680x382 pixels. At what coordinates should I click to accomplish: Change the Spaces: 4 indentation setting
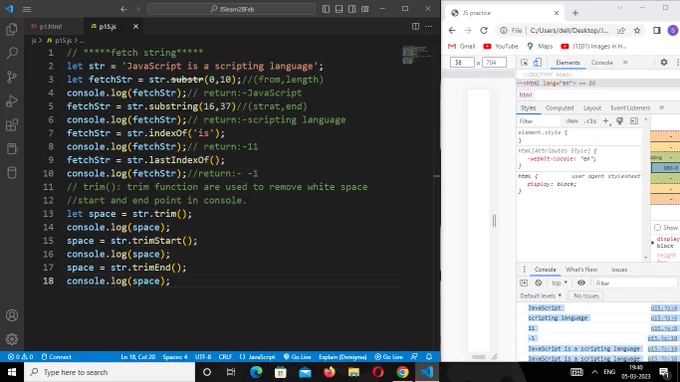click(x=175, y=357)
